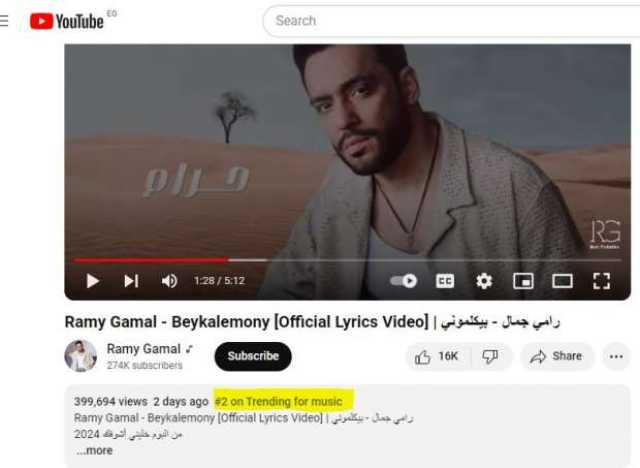Skip to the next video

click(x=131, y=281)
